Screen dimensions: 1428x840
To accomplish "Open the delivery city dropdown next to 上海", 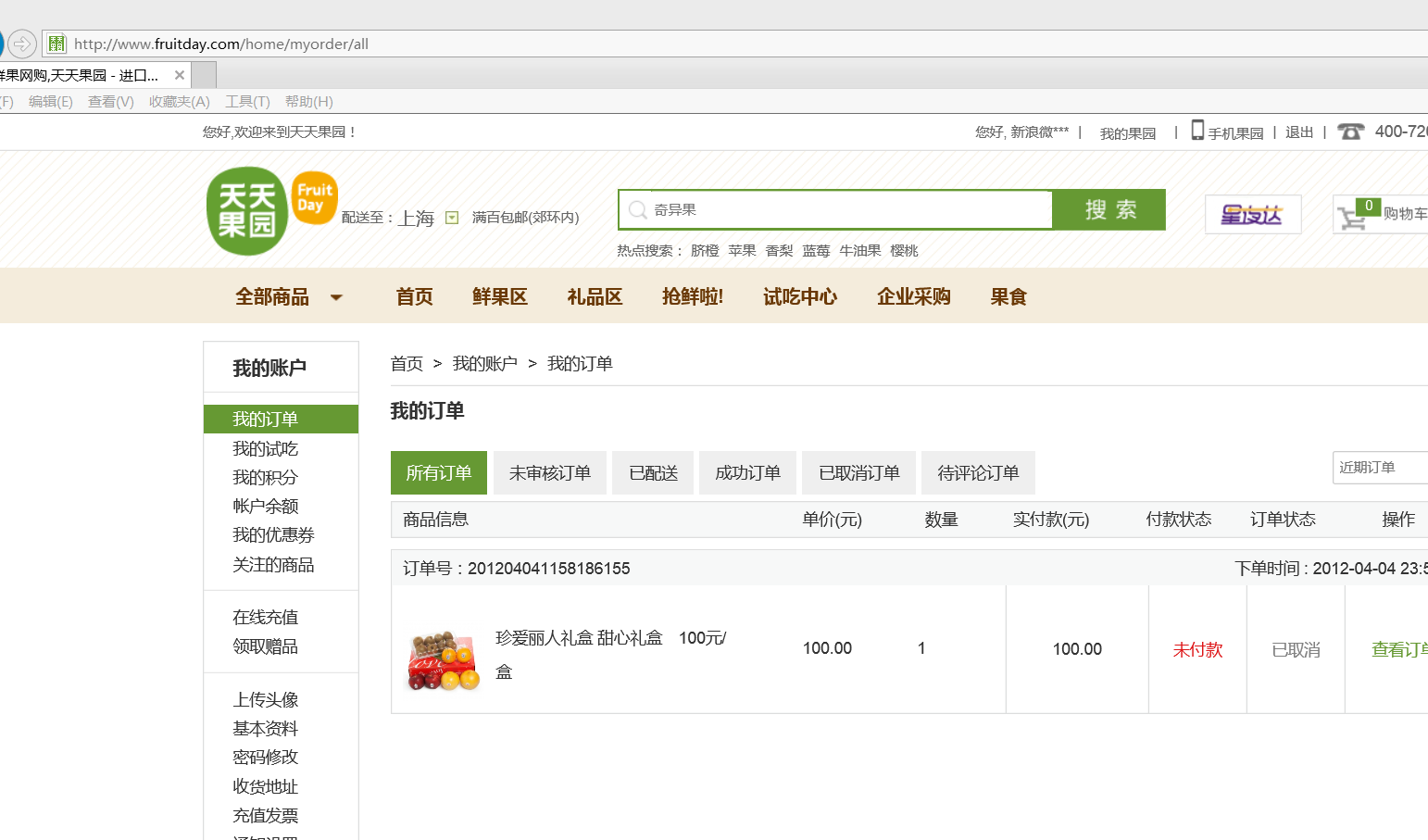I will click(x=452, y=218).
